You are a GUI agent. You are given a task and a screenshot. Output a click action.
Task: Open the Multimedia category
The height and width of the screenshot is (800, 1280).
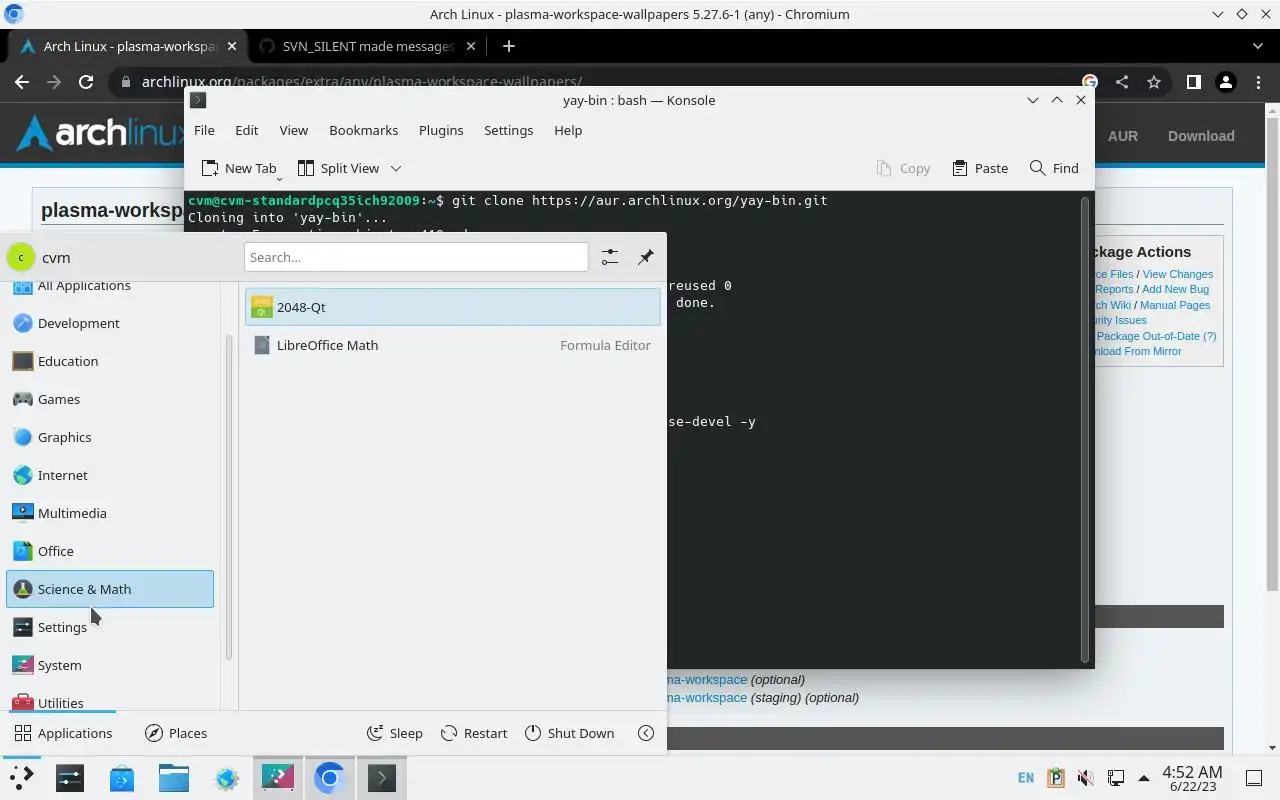[x=110, y=513]
